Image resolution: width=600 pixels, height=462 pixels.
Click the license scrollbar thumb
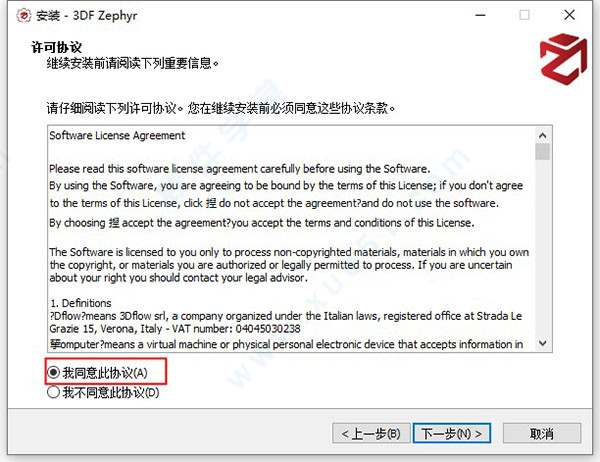(x=542, y=152)
